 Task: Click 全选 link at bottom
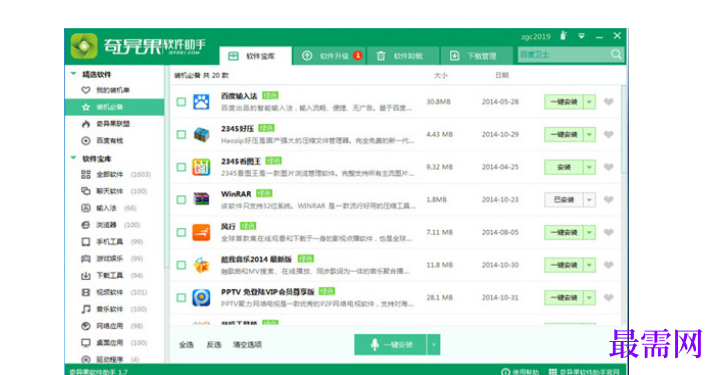[x=186, y=345]
